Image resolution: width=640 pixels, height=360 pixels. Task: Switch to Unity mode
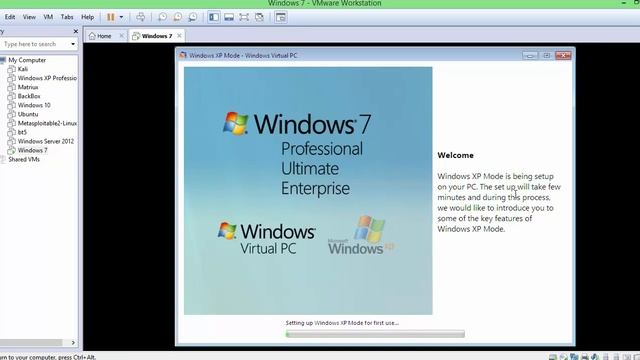click(259, 17)
